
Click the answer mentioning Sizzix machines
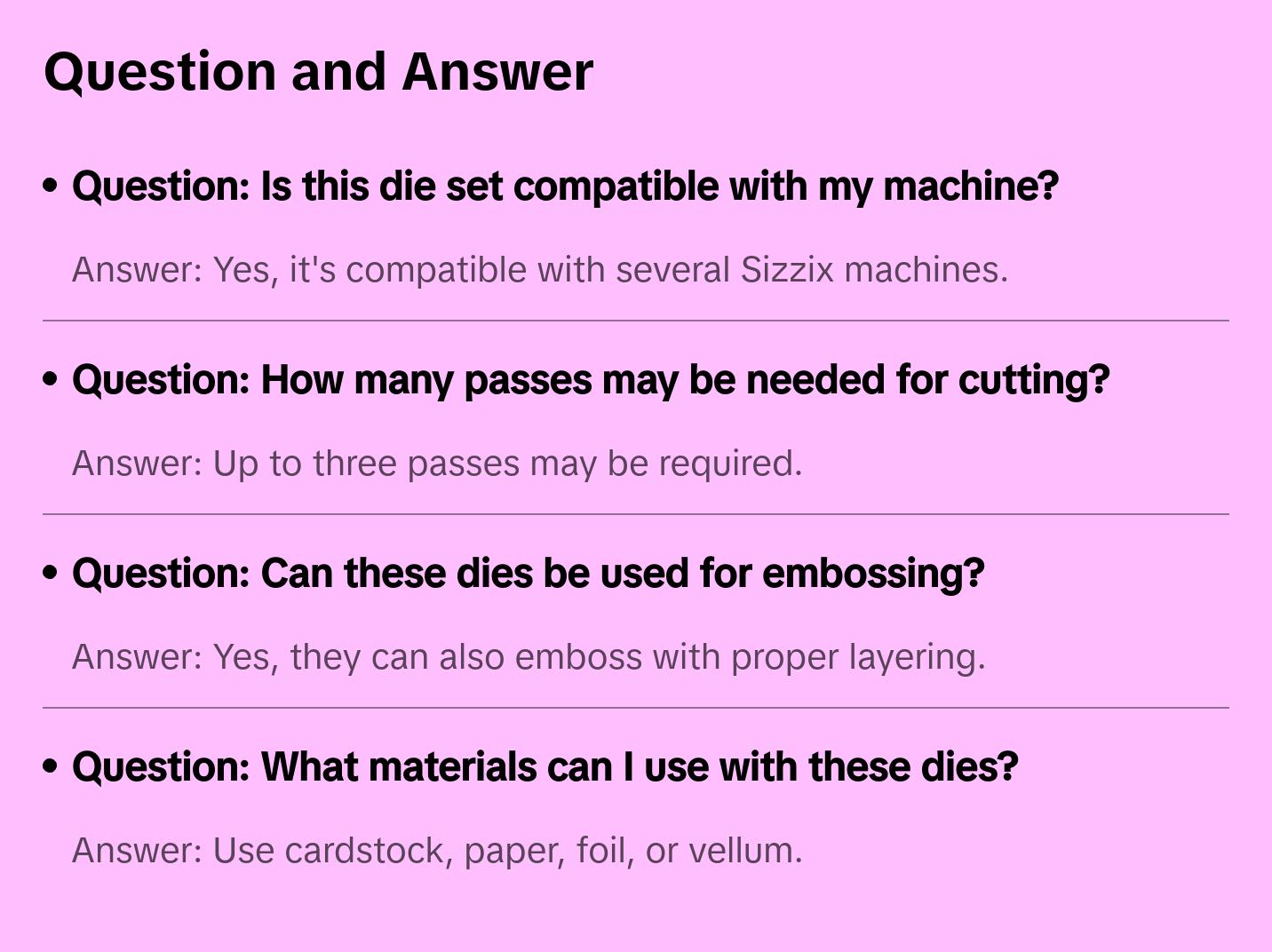tap(540, 270)
